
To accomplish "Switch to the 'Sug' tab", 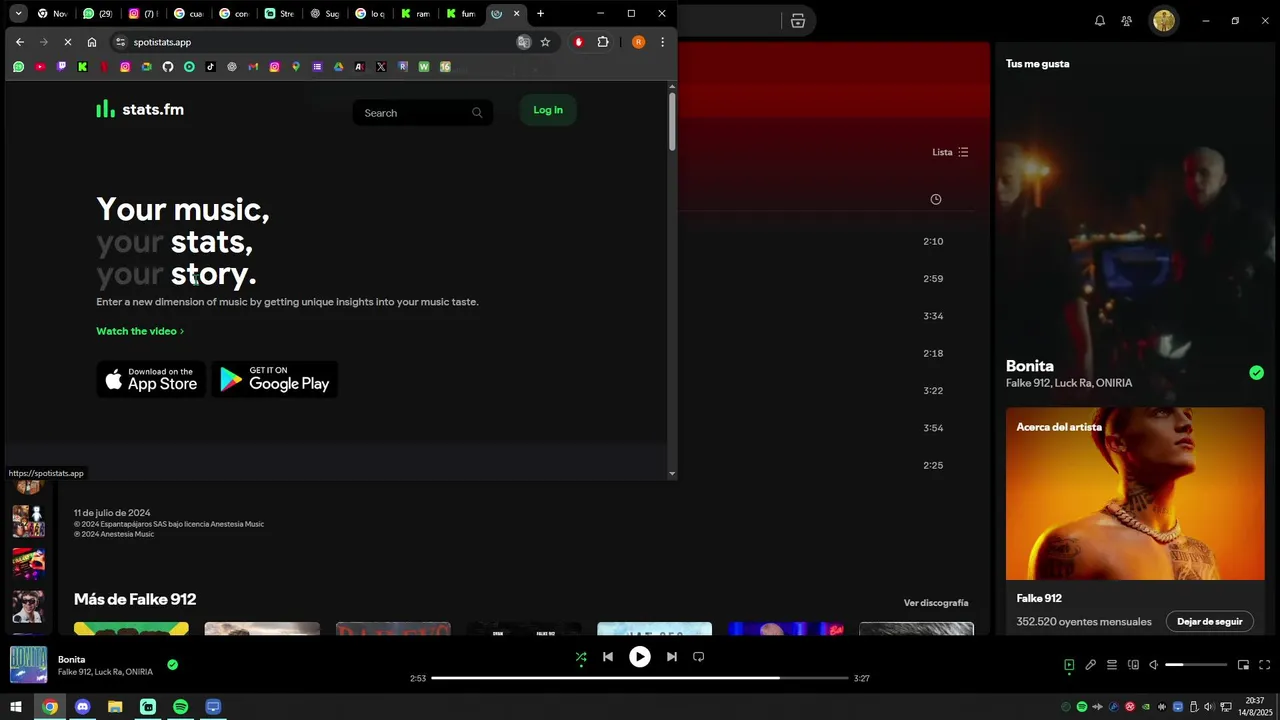I will pos(325,14).
